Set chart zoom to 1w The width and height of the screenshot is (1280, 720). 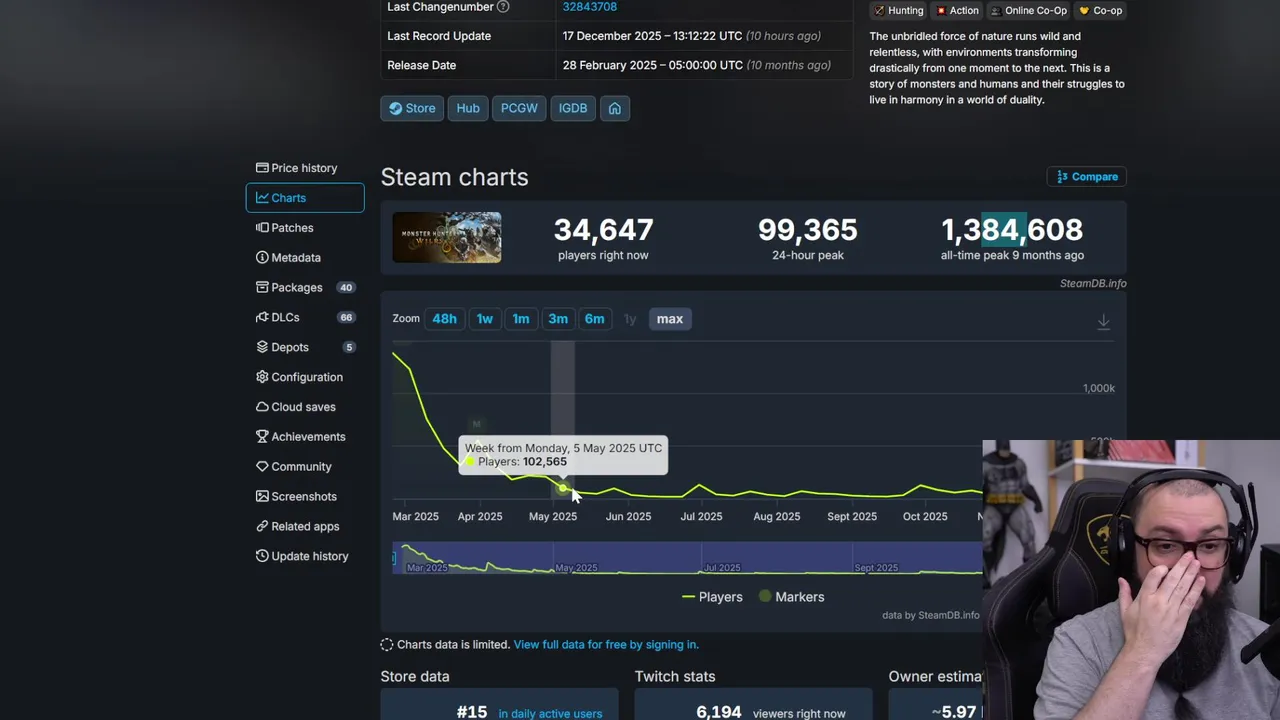coord(485,319)
